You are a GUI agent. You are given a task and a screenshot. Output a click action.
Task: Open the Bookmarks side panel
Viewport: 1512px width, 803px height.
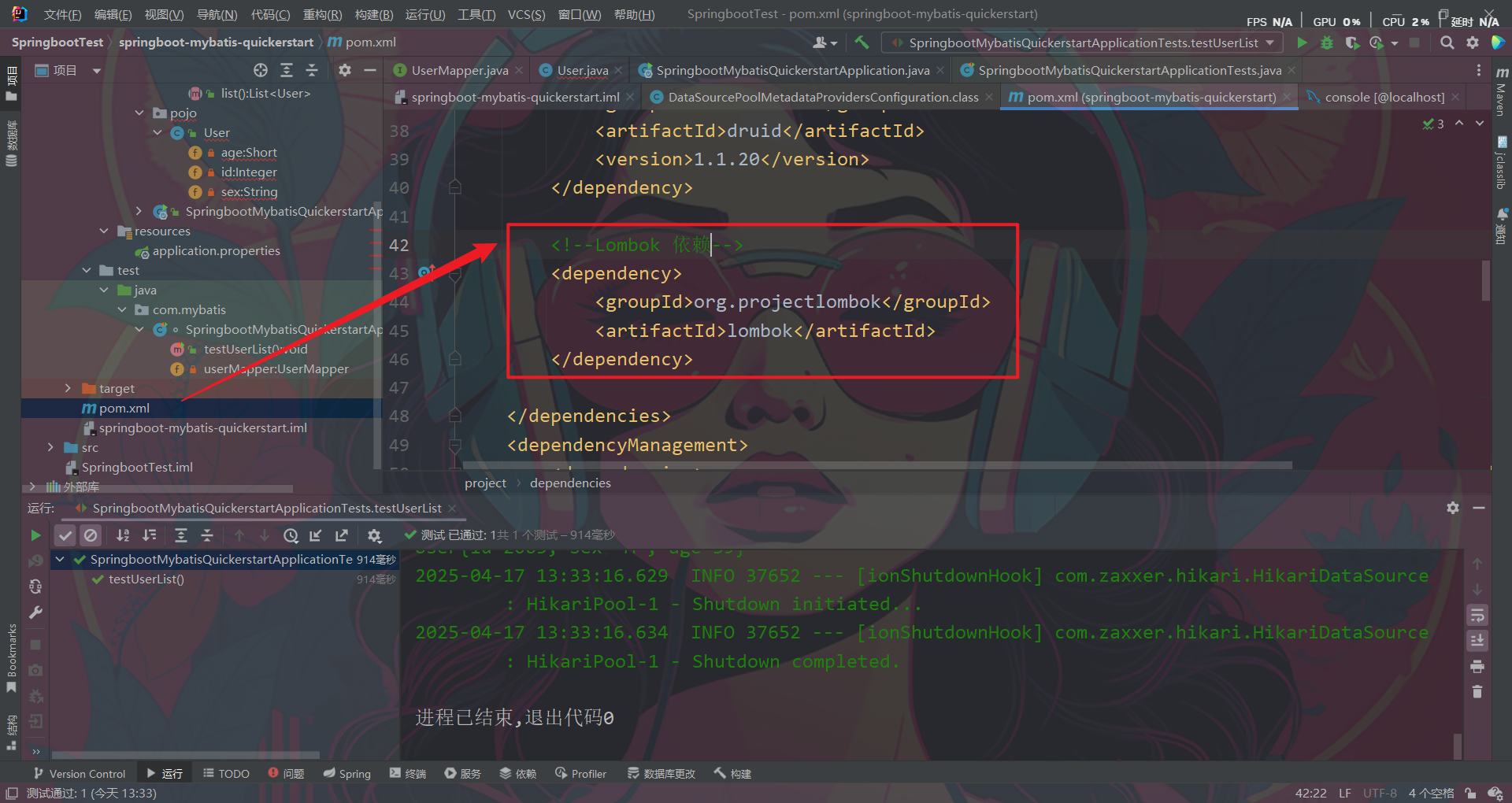[11, 658]
